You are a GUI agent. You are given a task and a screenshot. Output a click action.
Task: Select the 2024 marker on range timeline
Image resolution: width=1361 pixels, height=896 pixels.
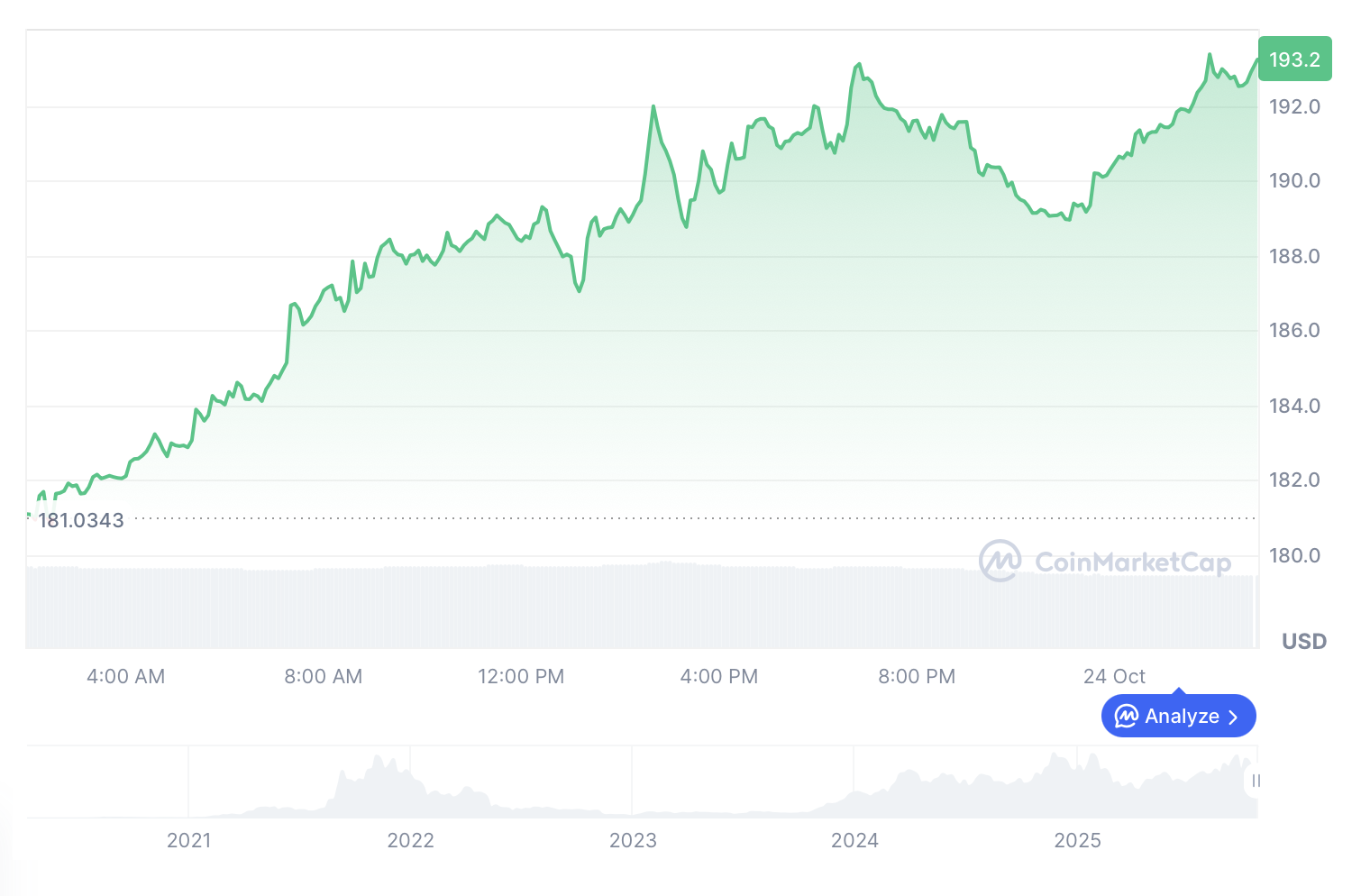click(854, 840)
